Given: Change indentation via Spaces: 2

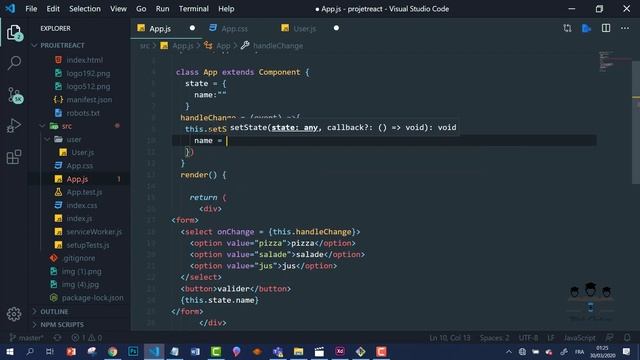Looking at the screenshot, I should (494, 338).
